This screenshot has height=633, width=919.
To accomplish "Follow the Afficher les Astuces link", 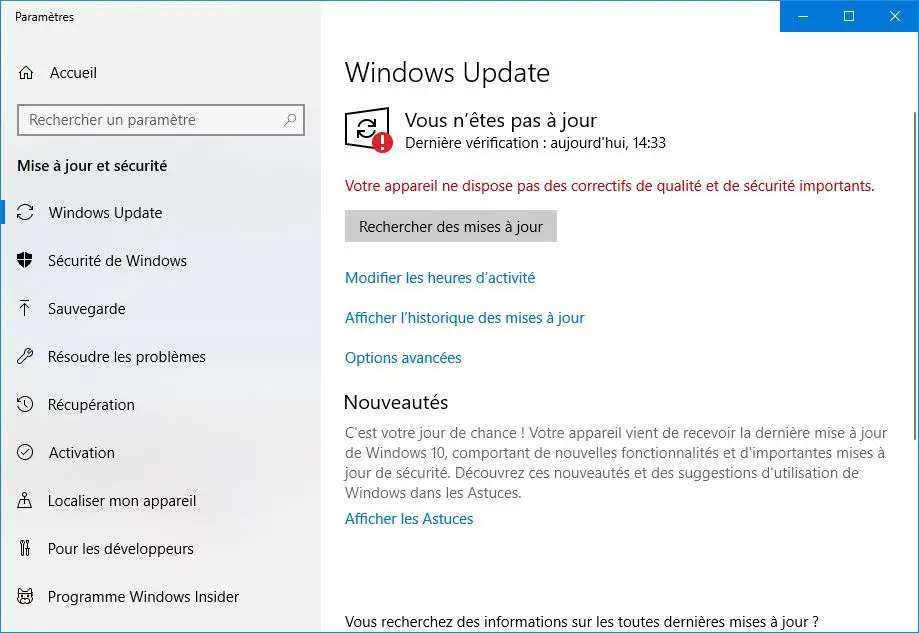I will coord(409,519).
